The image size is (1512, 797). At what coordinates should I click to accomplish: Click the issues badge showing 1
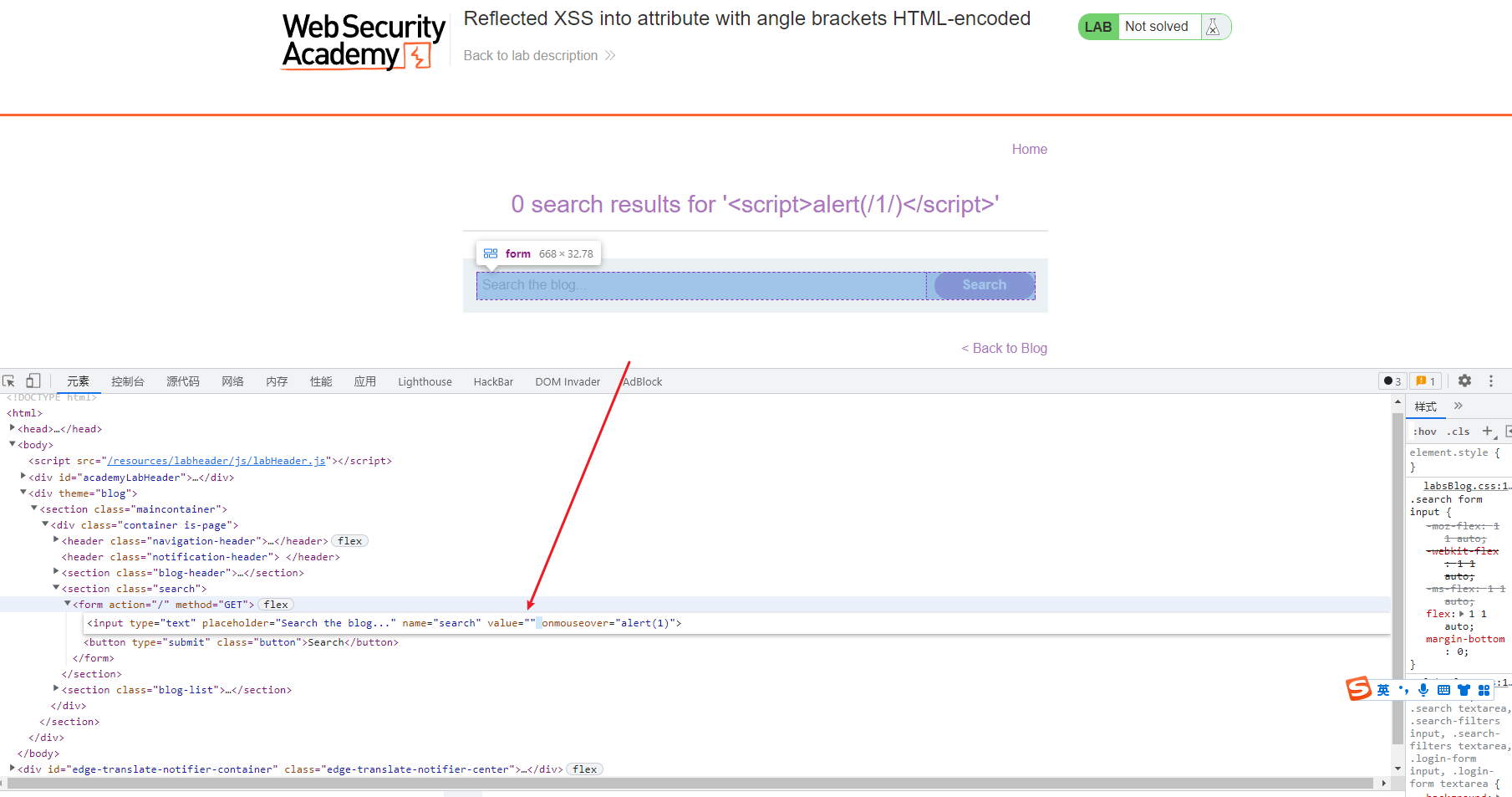point(1426,381)
